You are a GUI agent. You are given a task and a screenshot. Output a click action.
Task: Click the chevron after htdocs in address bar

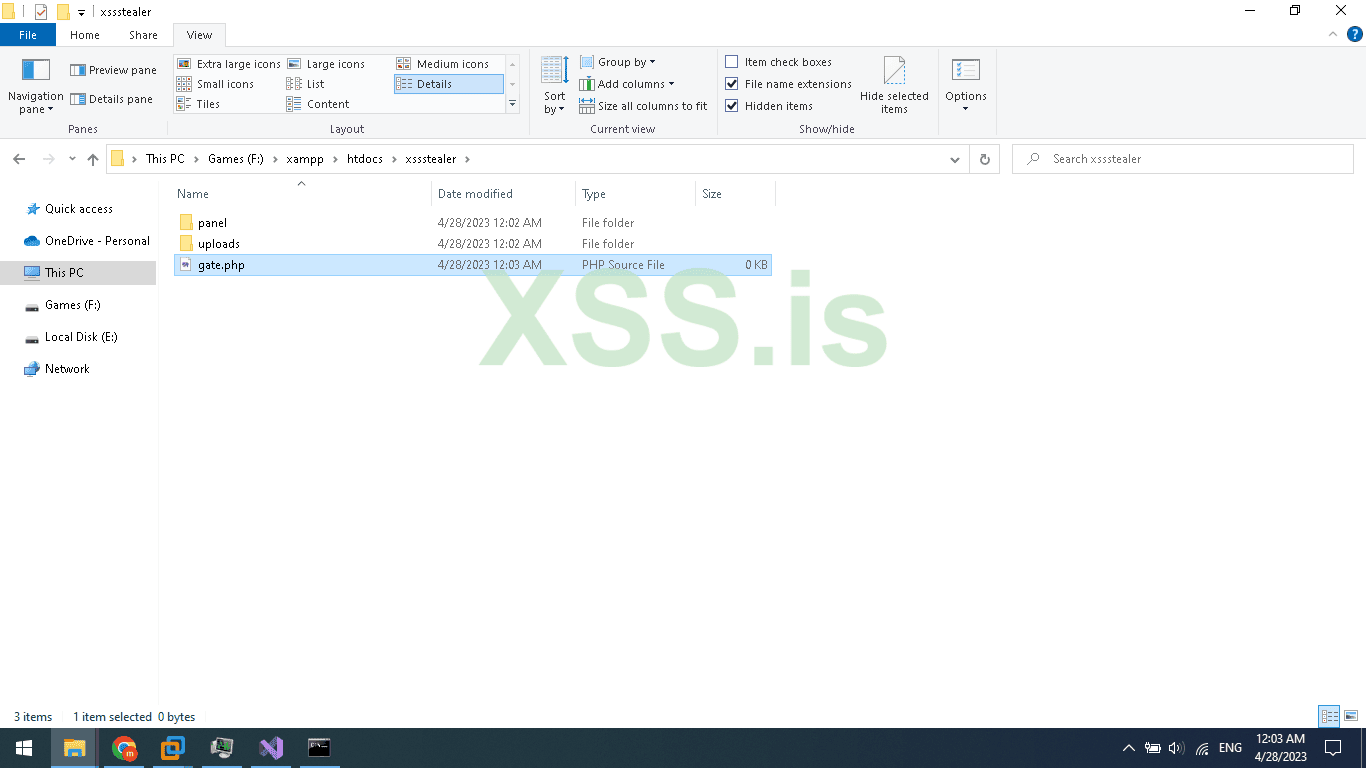tap(394, 159)
